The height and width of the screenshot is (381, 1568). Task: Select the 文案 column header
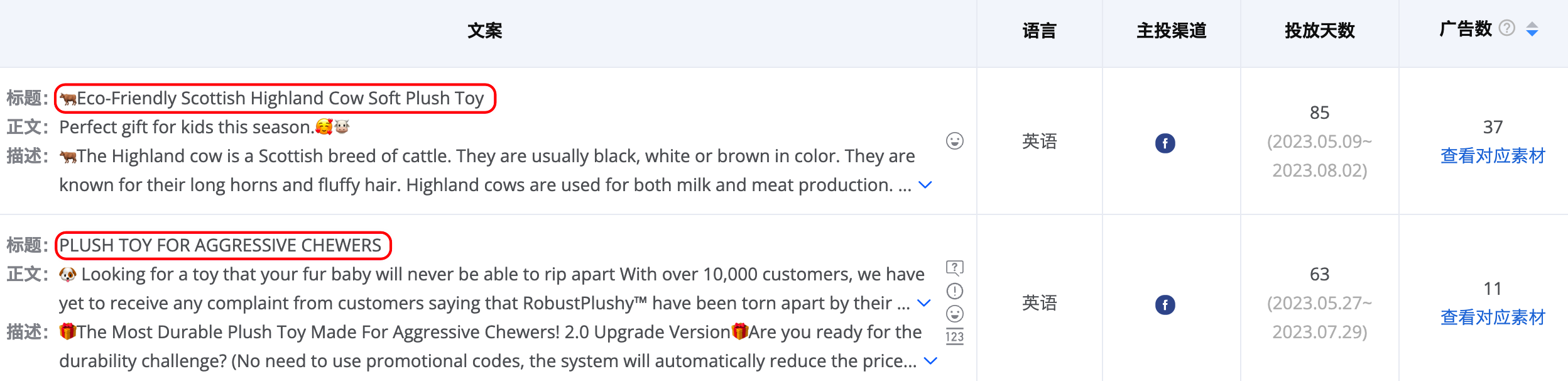[x=485, y=30]
